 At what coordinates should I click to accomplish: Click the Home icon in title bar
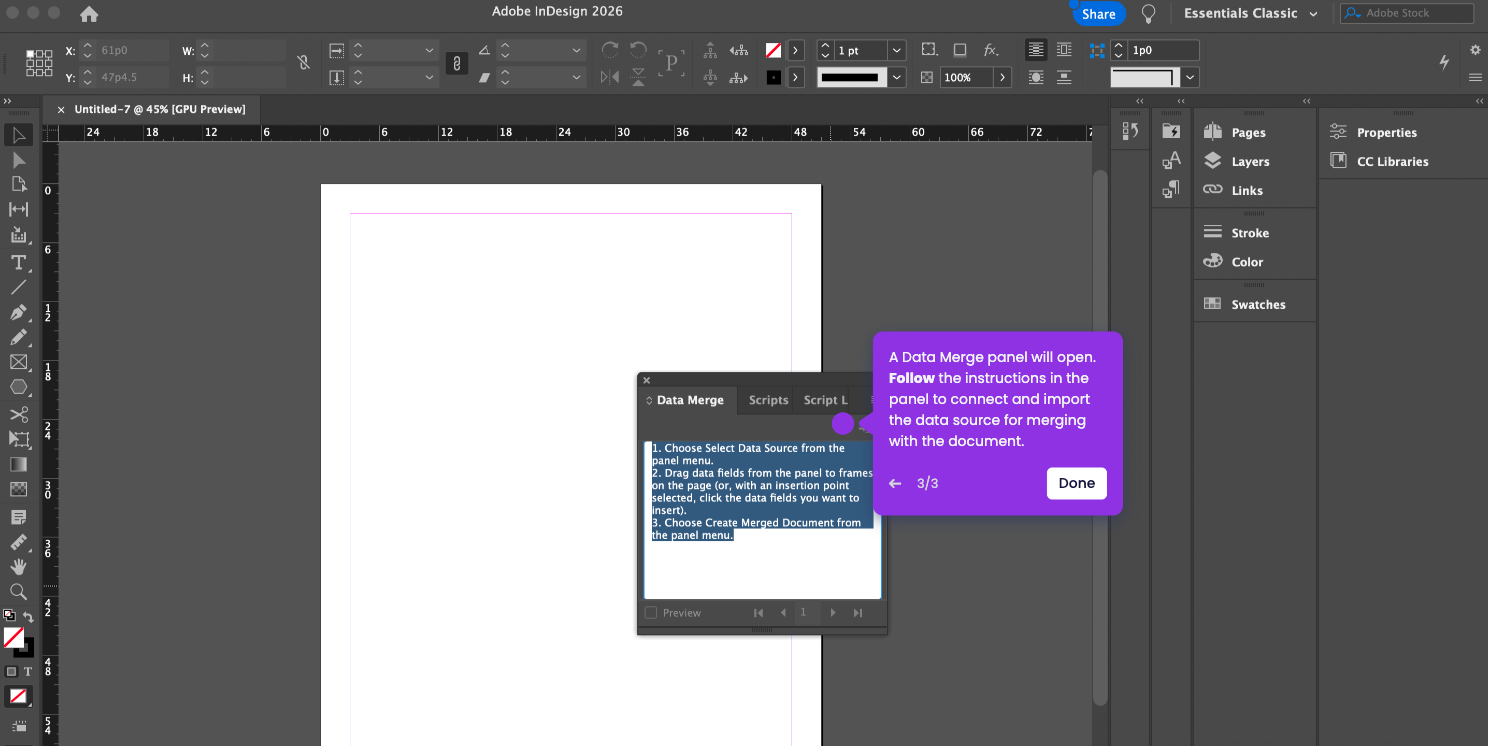(89, 13)
